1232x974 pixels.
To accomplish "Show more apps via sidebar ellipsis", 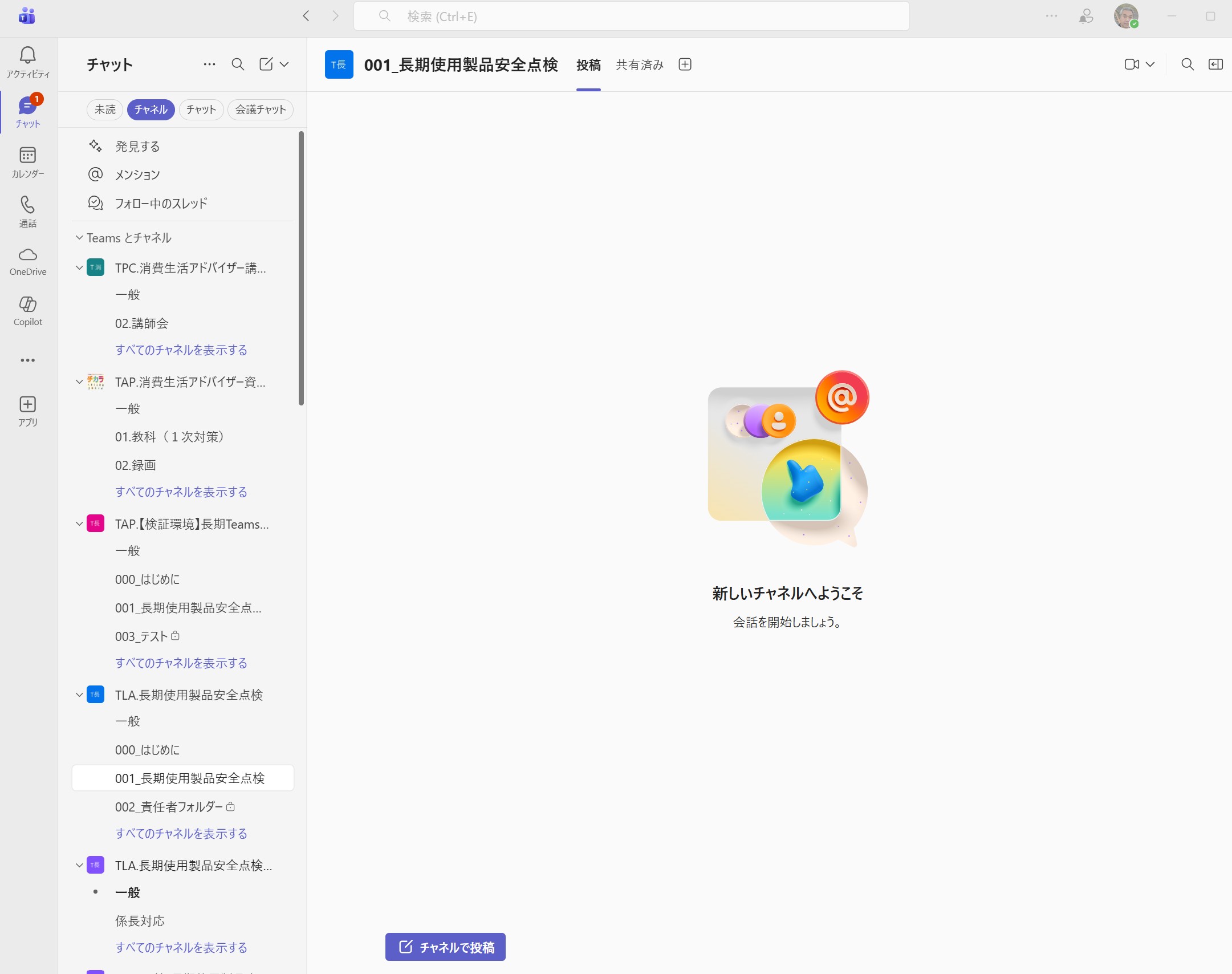I will (x=27, y=360).
